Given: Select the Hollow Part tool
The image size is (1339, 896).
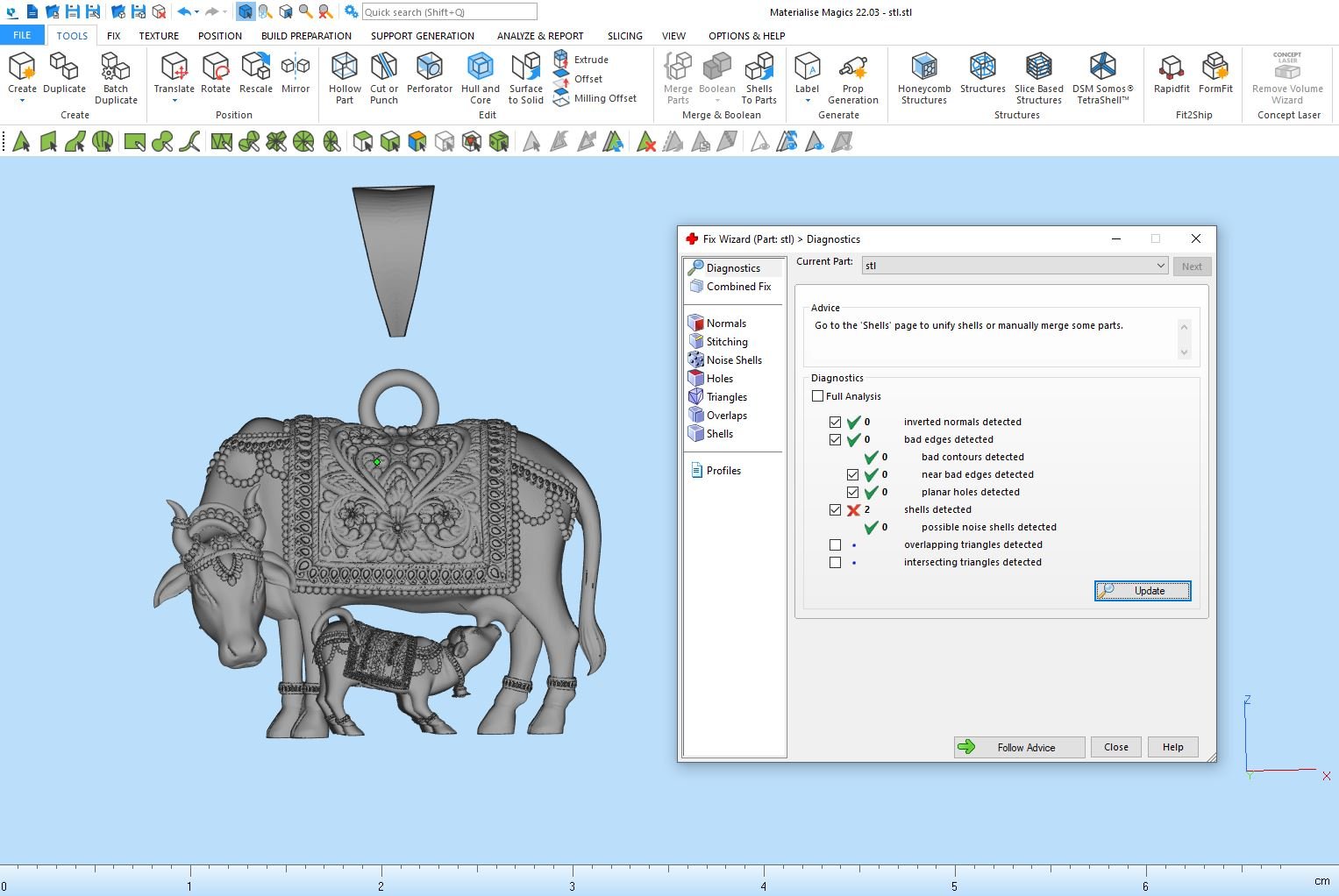Looking at the screenshot, I should click(345, 77).
